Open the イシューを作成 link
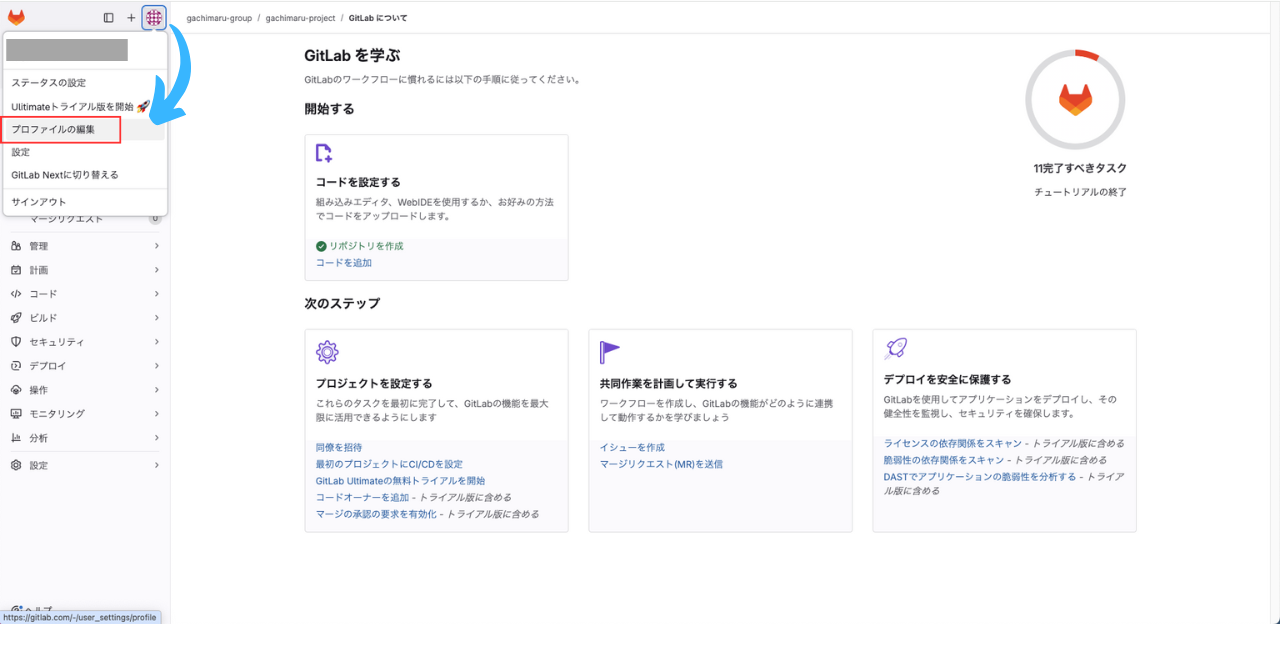The height and width of the screenshot is (670, 1280). point(632,448)
